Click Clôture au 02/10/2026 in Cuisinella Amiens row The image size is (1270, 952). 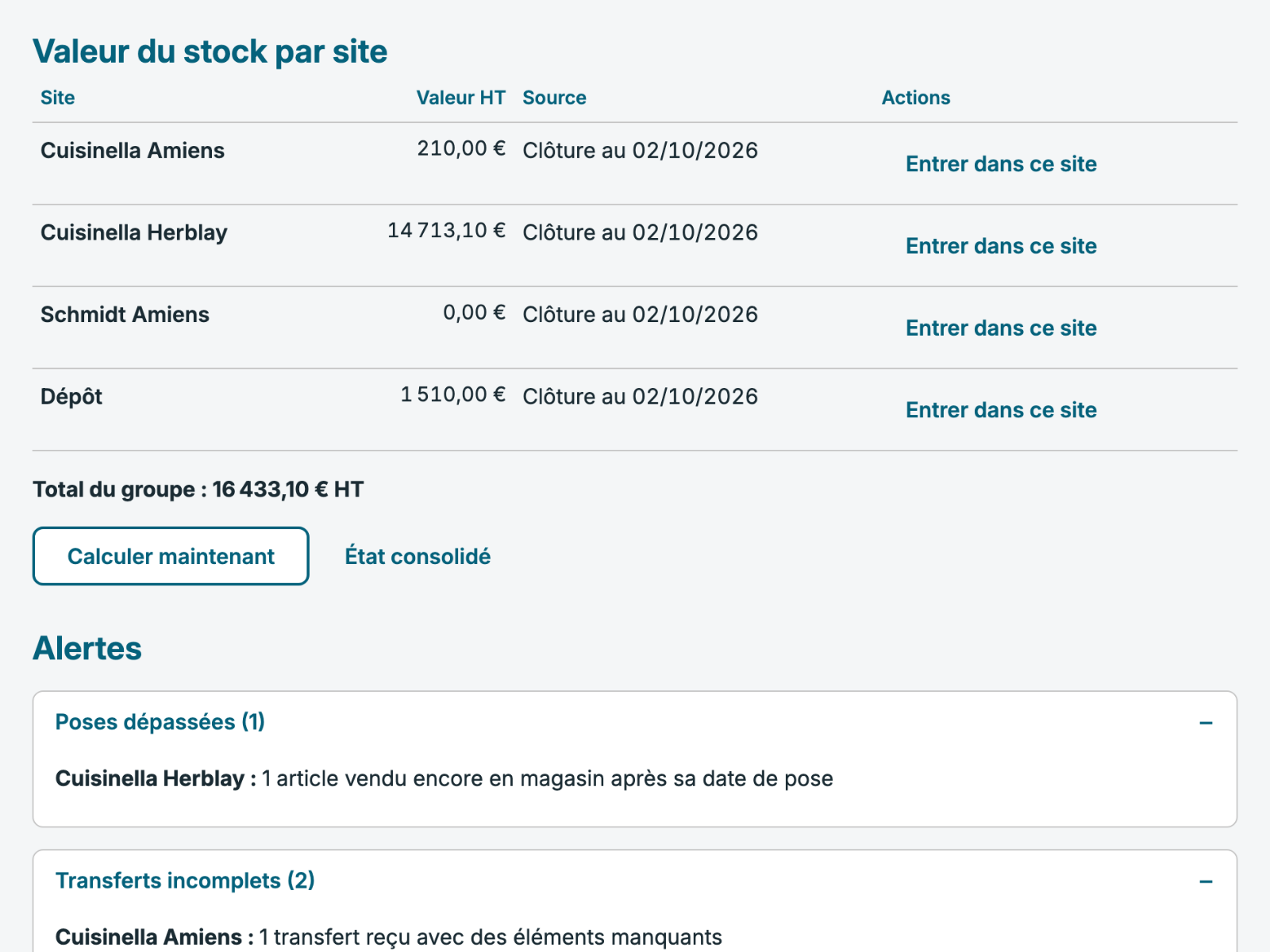coord(641,151)
